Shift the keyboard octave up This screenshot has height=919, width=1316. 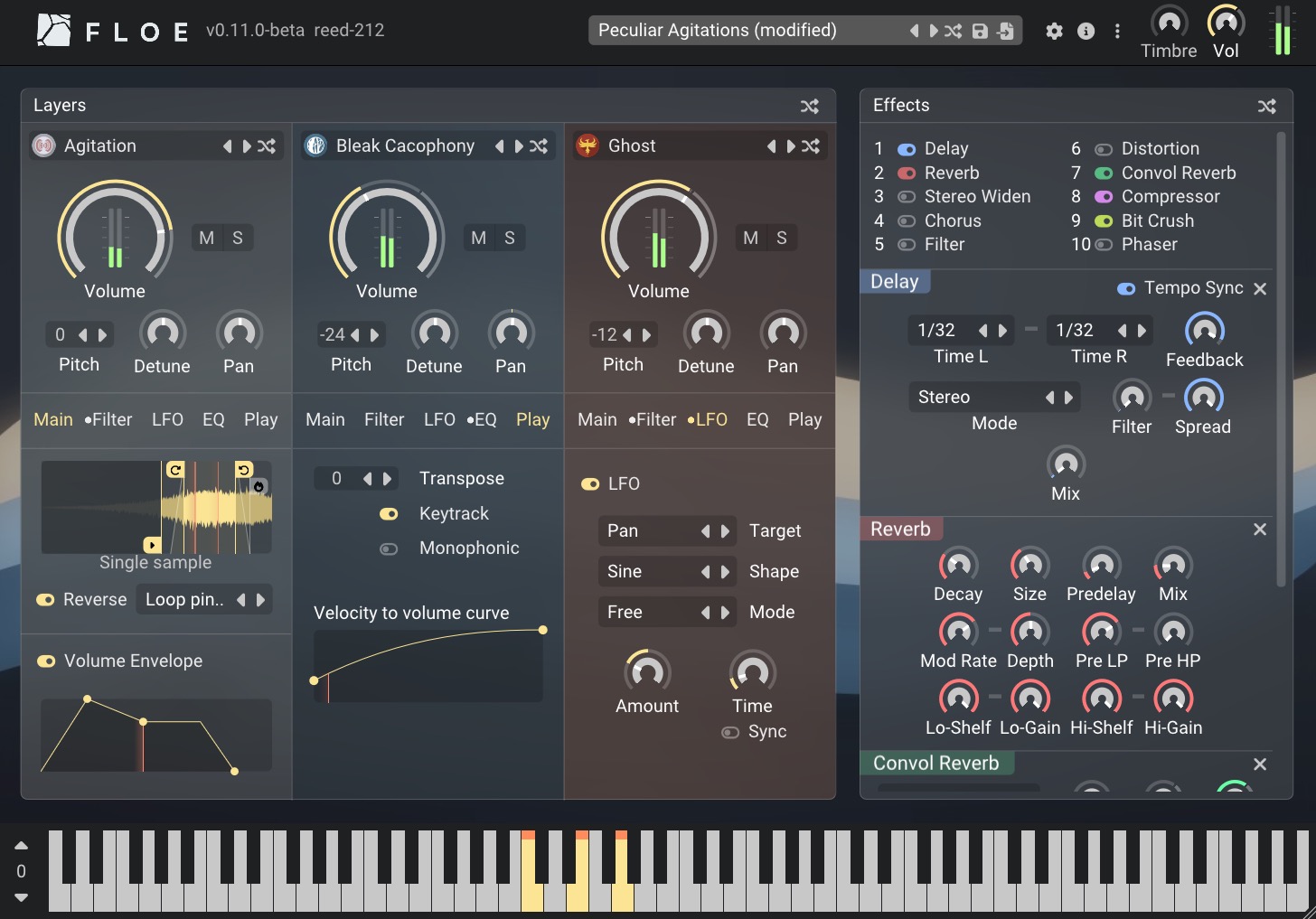(21, 846)
